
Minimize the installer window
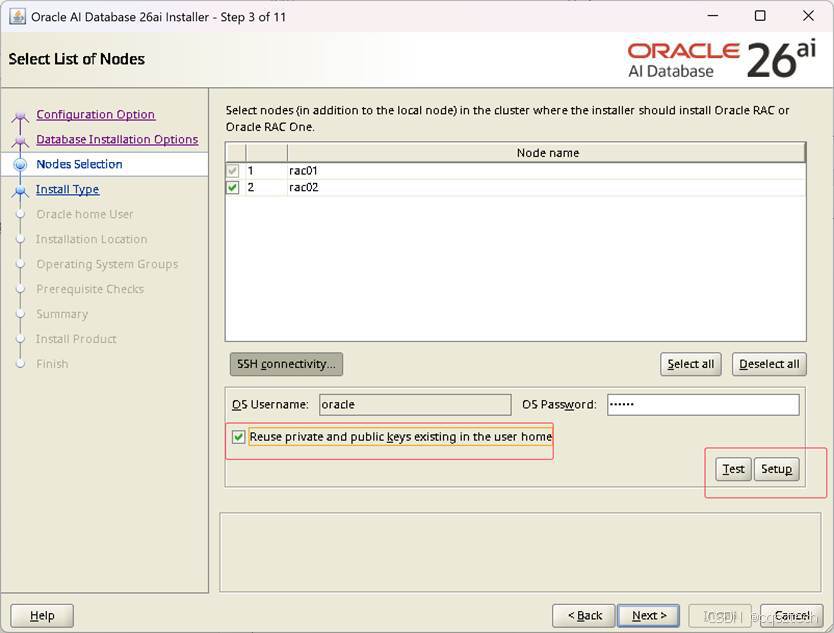tap(713, 16)
